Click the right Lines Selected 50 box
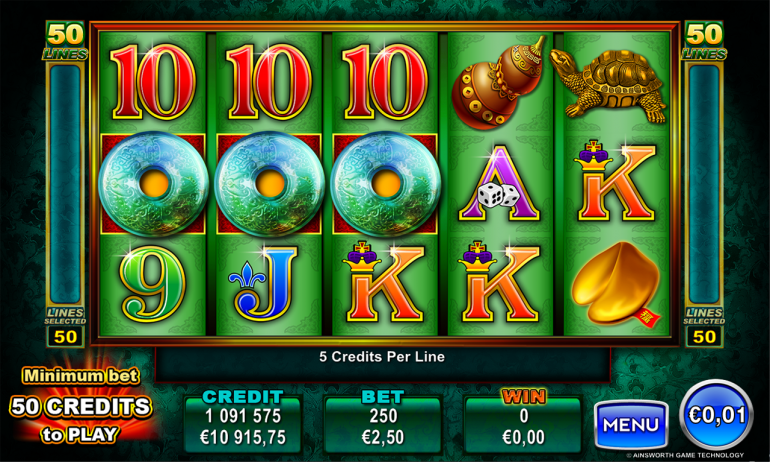 [x=704, y=337]
